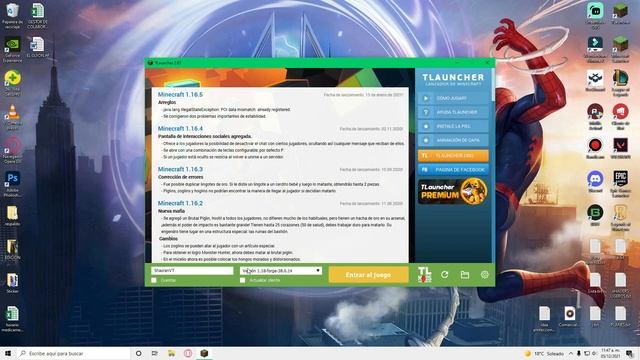Click the TL Mods icon
This screenshot has height=360, width=640.
pos(424,274)
